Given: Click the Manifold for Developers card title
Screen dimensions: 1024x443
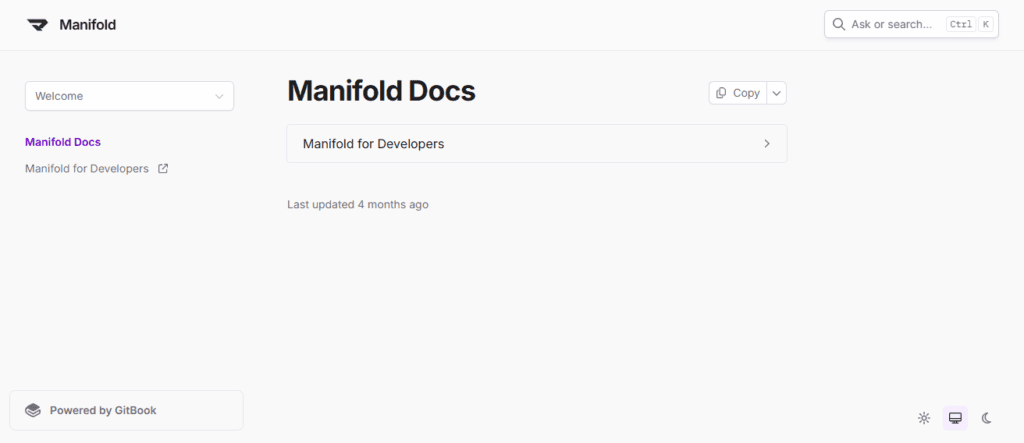Looking at the screenshot, I should point(373,144).
